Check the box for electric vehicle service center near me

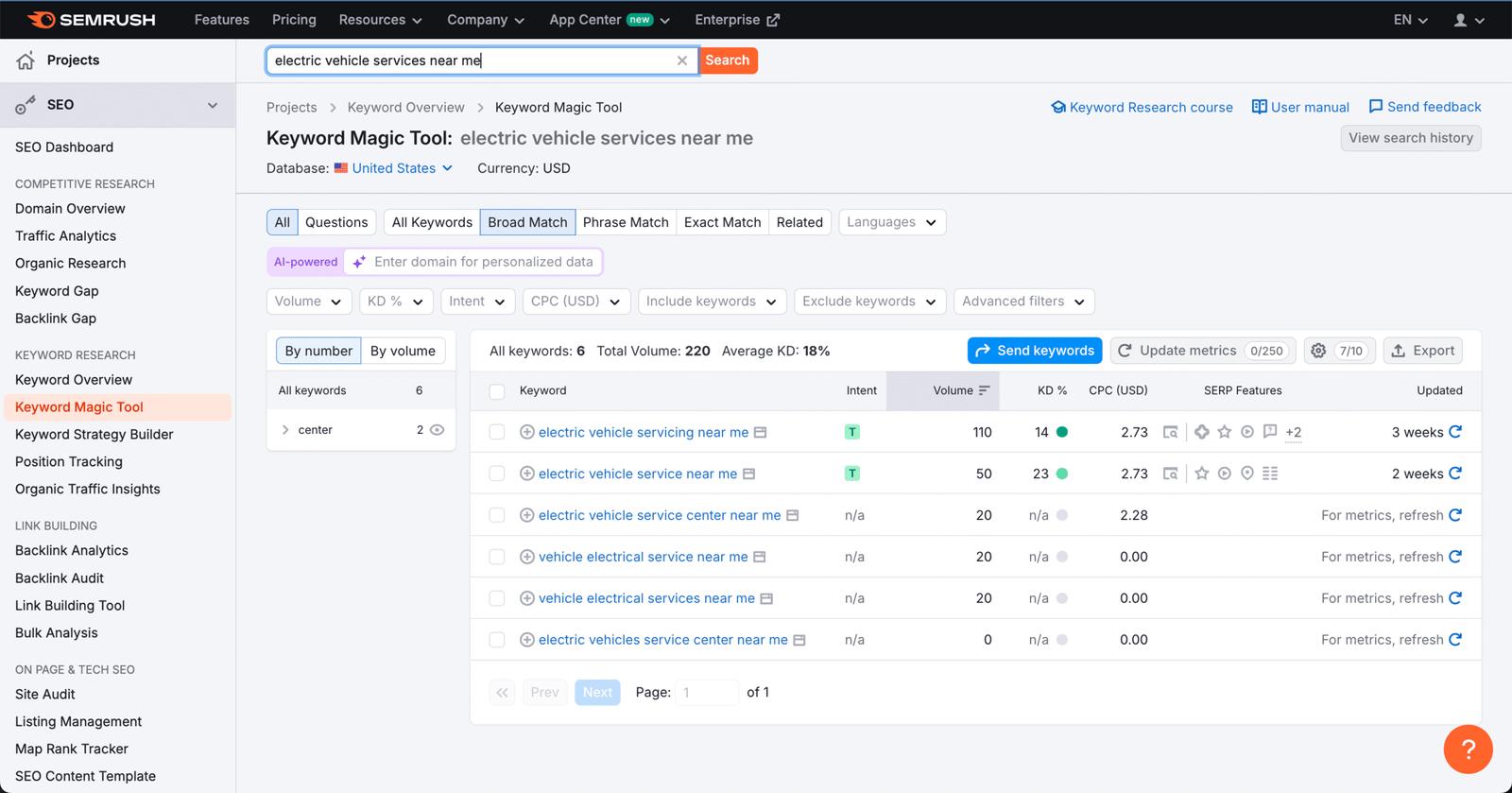click(x=497, y=515)
